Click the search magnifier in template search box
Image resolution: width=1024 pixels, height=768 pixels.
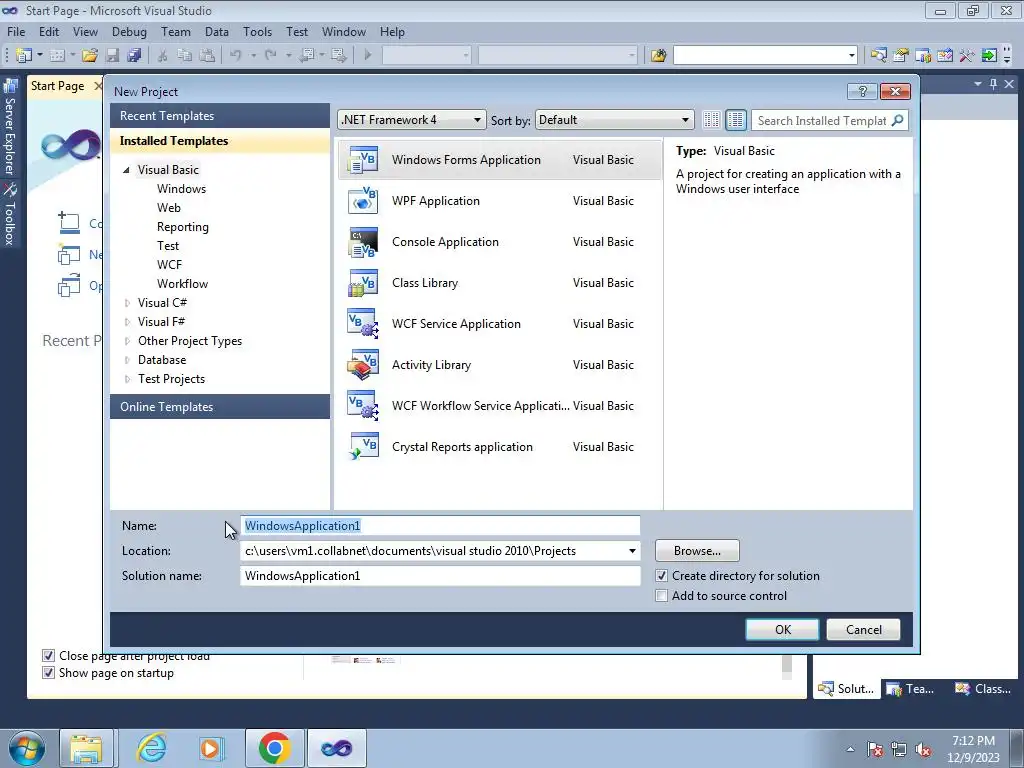(x=897, y=120)
